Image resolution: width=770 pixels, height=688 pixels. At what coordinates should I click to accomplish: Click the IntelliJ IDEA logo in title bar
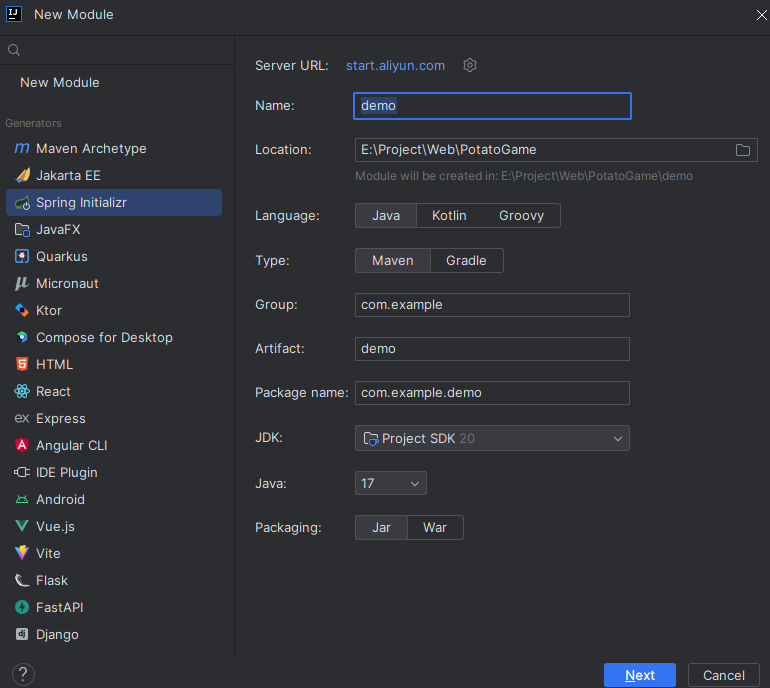14,14
